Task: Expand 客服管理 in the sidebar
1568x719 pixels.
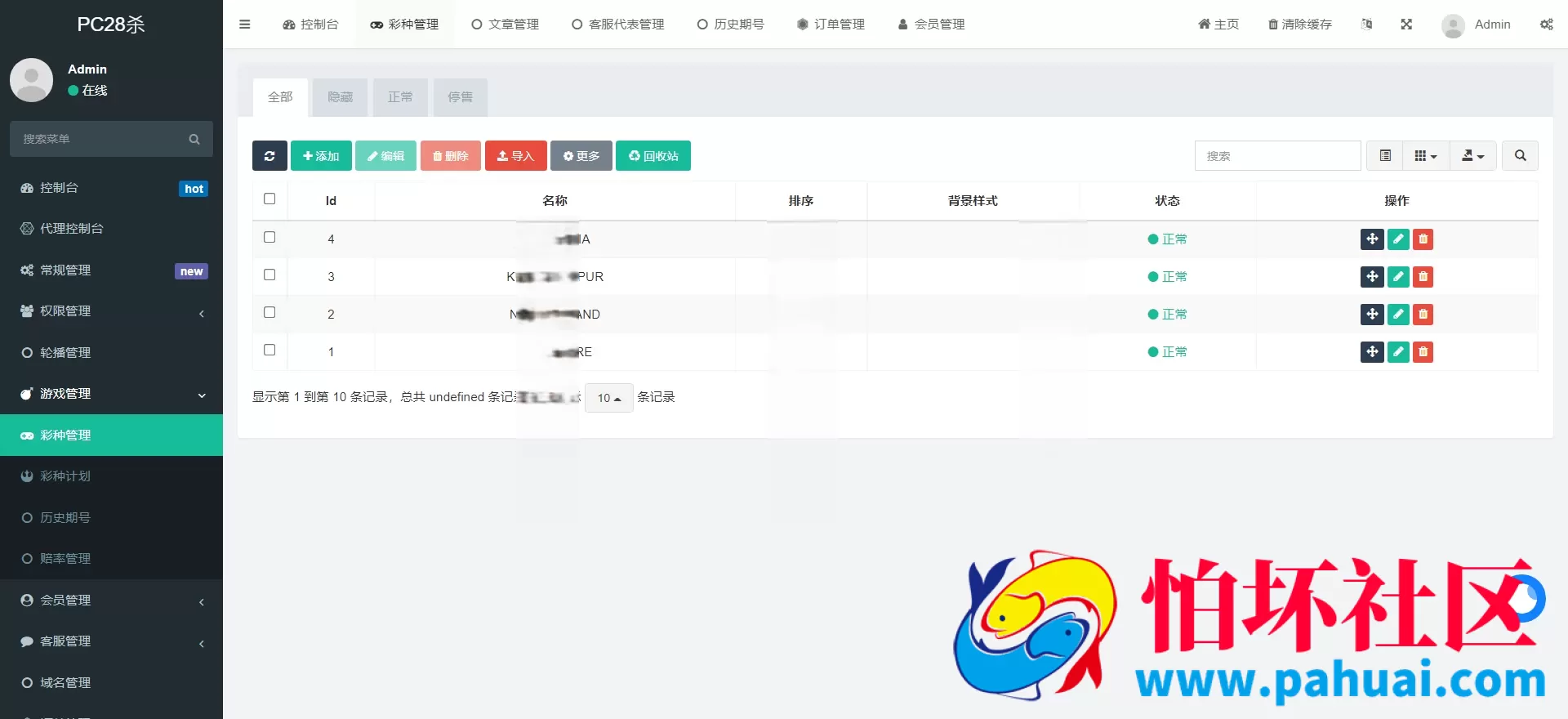Action: tap(111, 641)
